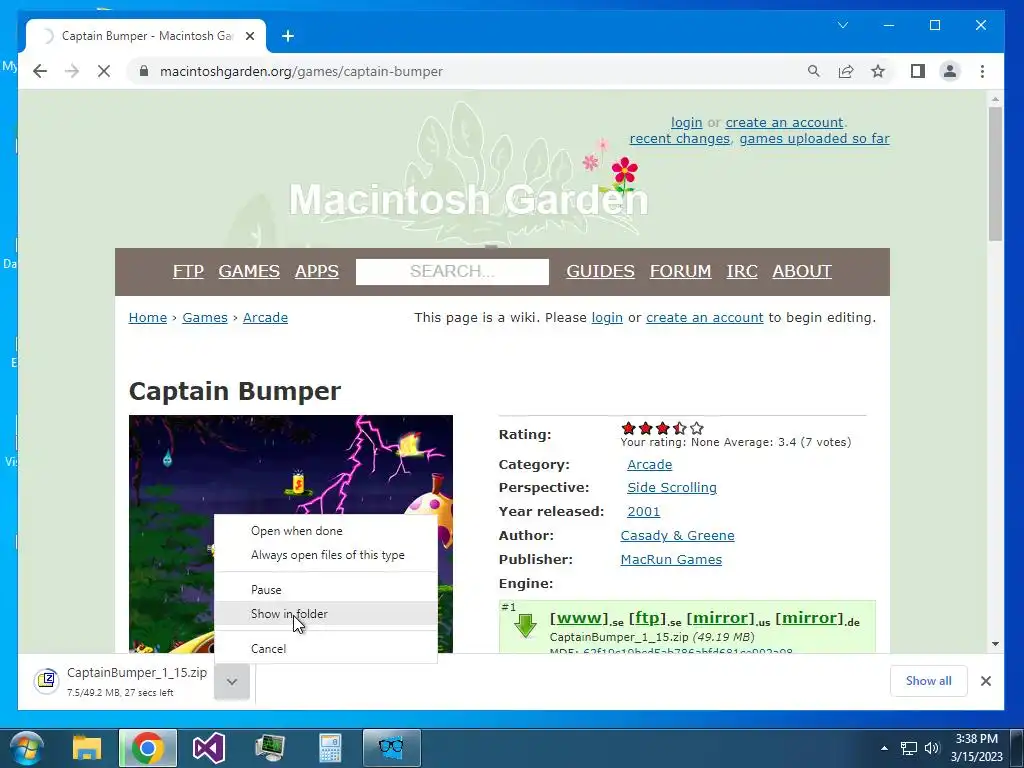Toggle the browser side panel icon
The height and width of the screenshot is (768, 1024).
pyautogui.click(x=918, y=71)
